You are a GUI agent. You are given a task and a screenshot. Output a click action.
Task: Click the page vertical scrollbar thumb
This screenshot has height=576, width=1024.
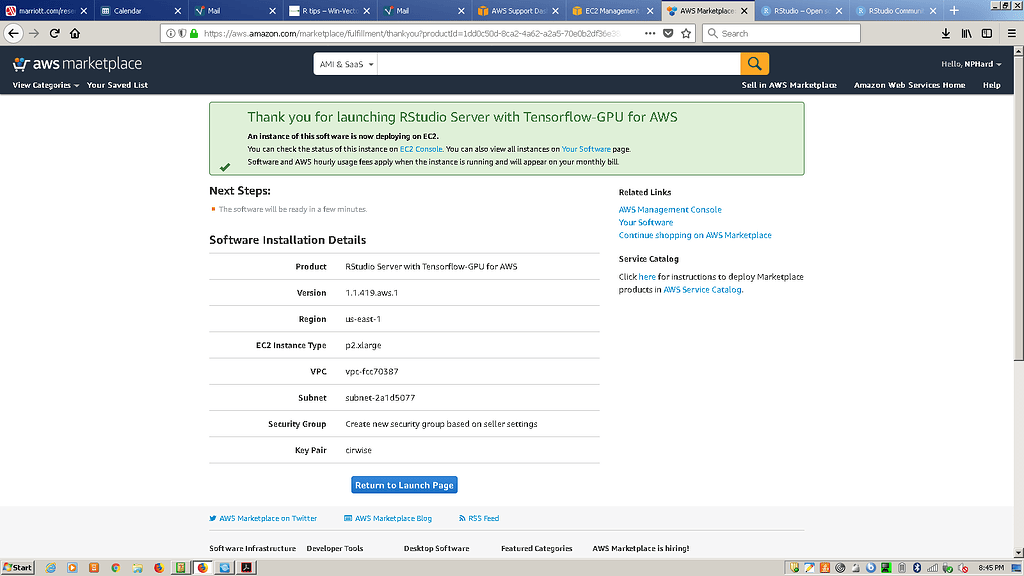click(1018, 208)
